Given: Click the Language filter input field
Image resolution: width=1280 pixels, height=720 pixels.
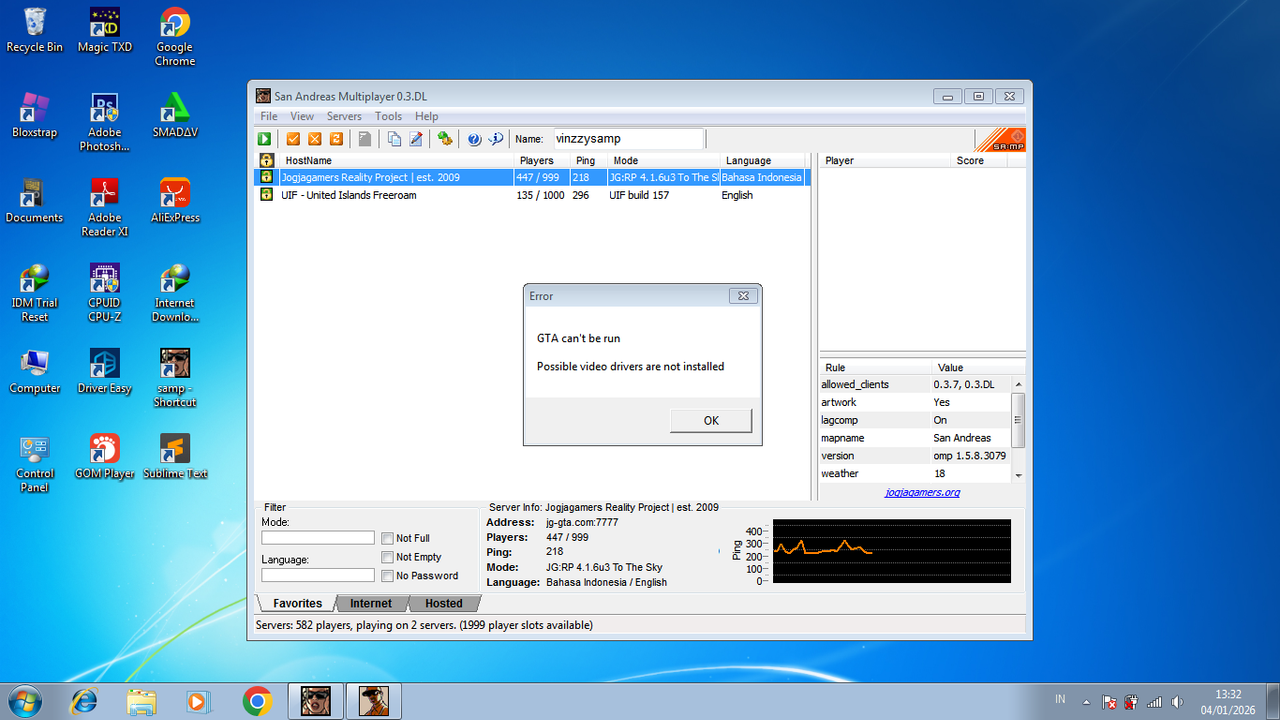Looking at the screenshot, I should pos(318,575).
